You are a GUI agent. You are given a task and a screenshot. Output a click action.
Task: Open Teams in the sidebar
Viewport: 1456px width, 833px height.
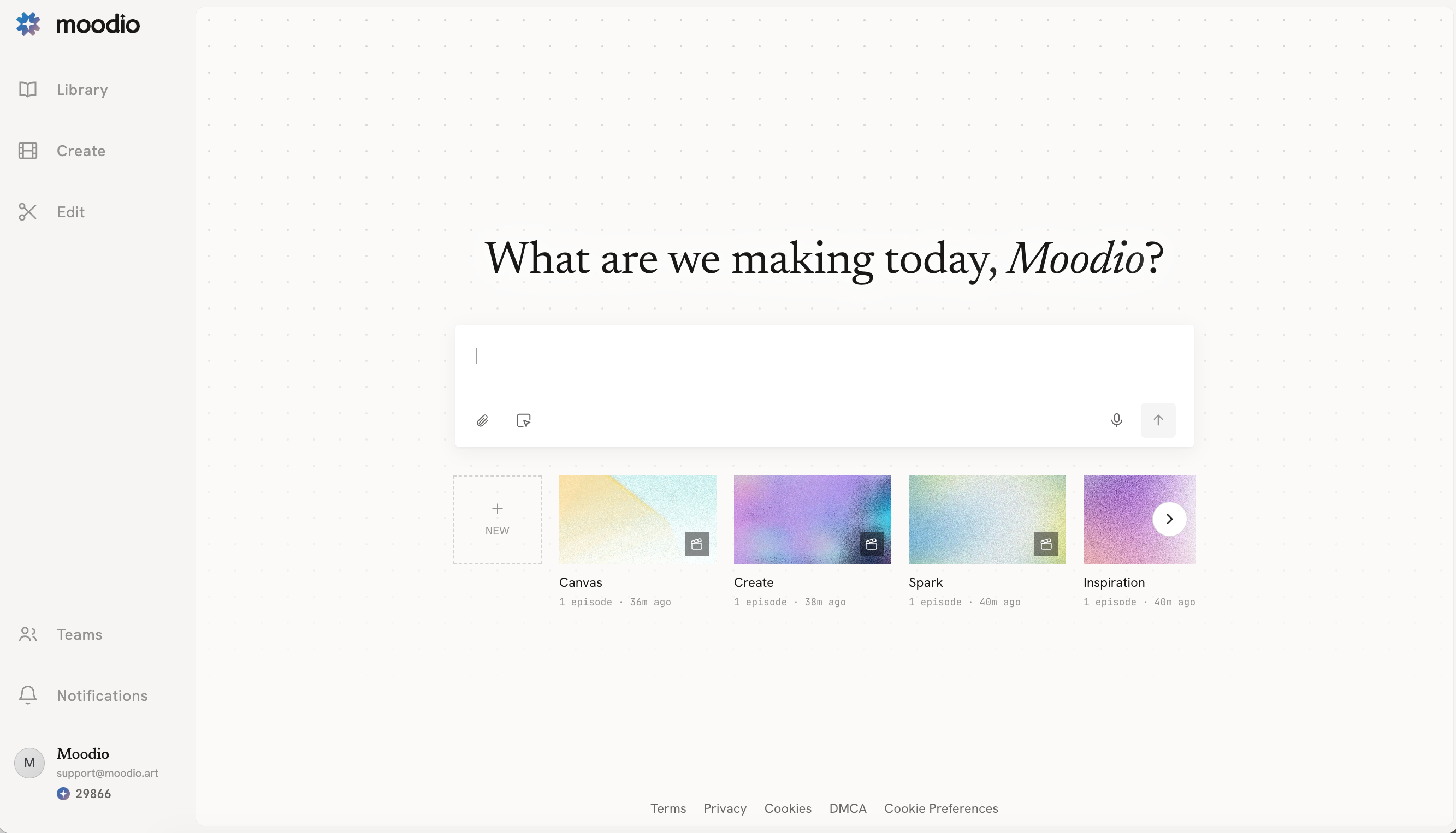79,634
